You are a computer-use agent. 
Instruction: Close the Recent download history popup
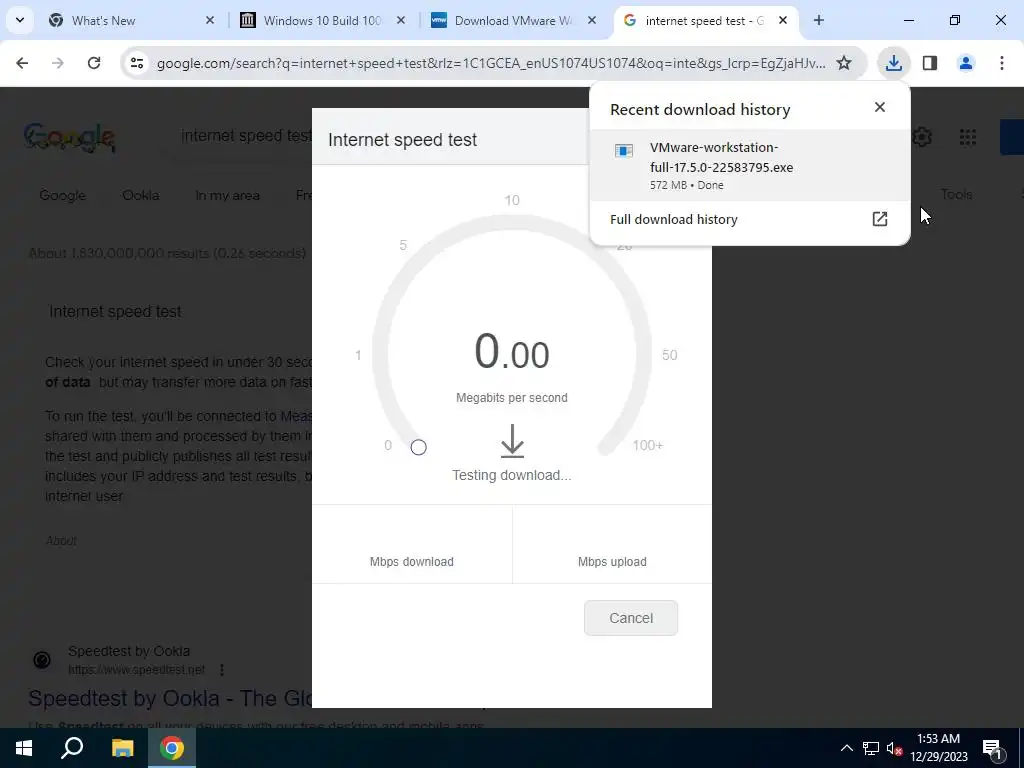[x=880, y=107]
